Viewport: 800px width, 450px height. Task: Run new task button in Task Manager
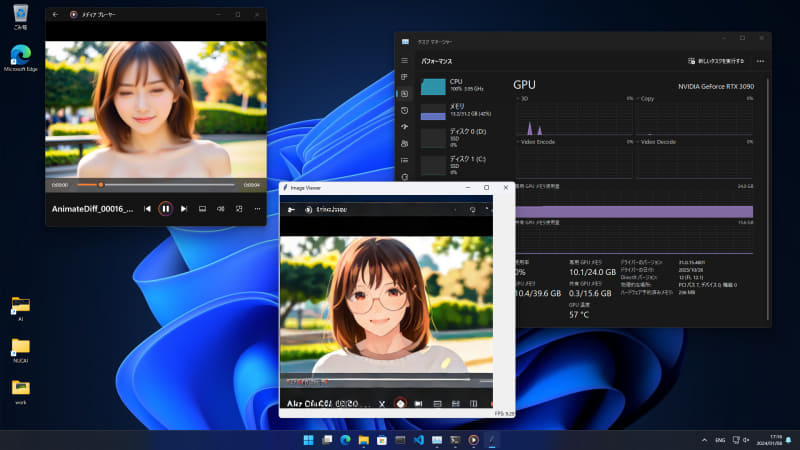[716, 61]
